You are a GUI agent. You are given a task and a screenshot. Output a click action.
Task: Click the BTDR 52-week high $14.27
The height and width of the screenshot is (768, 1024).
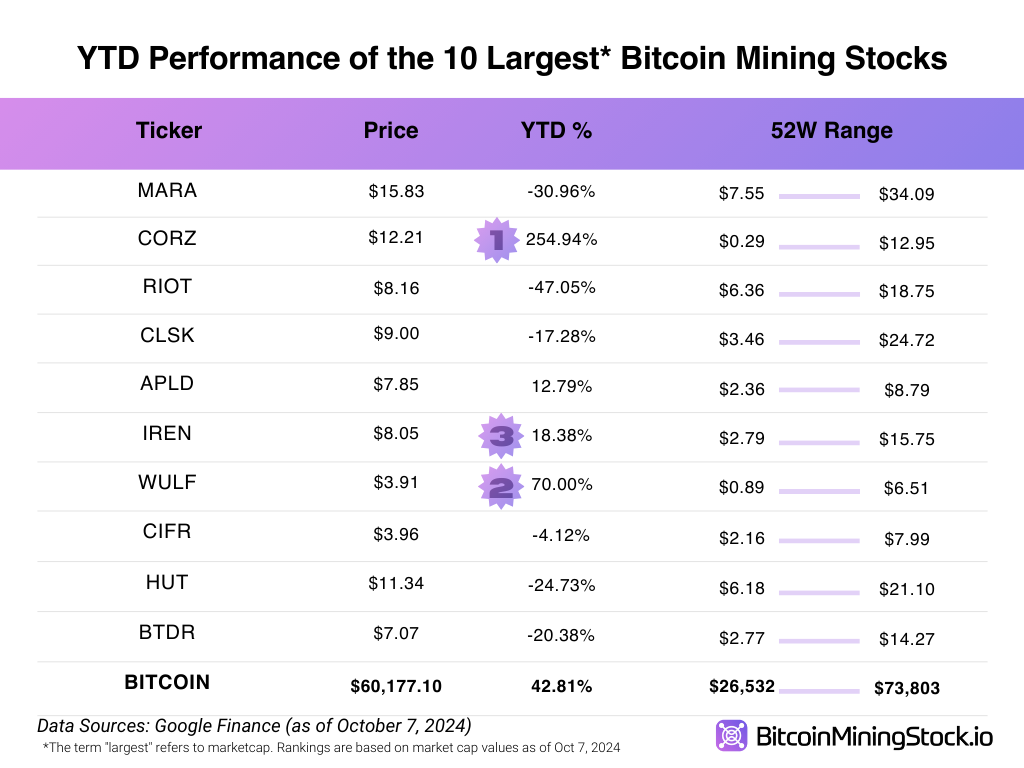(906, 639)
